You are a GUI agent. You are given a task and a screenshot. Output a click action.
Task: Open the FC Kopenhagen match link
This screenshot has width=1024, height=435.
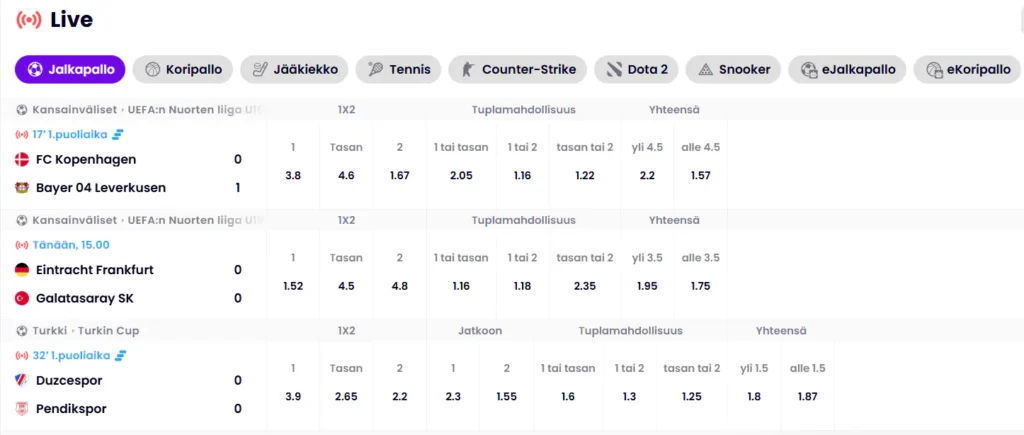[x=85, y=159]
